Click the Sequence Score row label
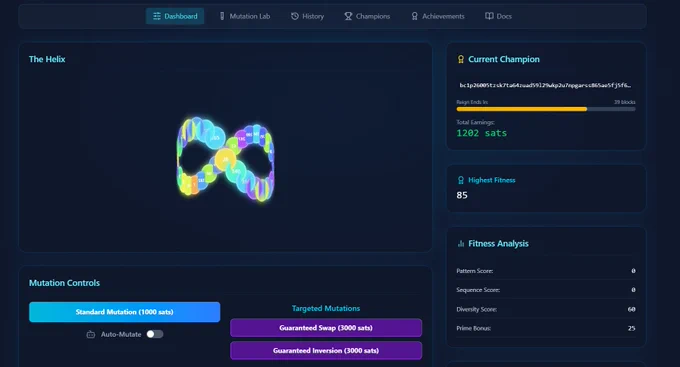 (x=478, y=290)
